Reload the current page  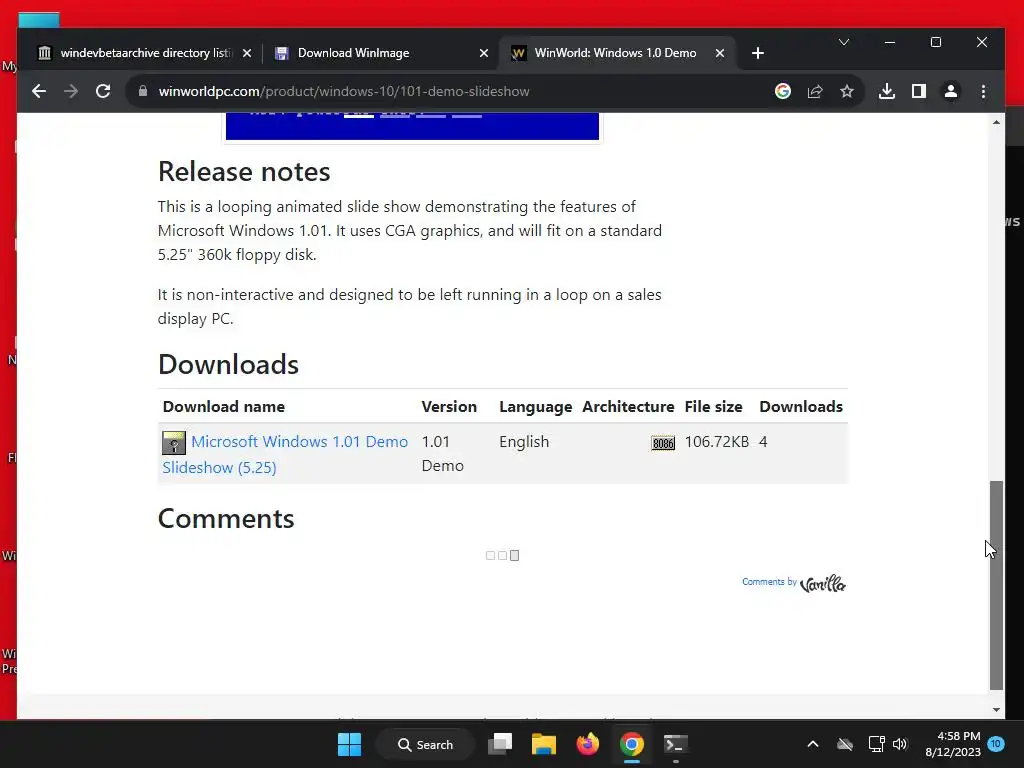pyautogui.click(x=103, y=91)
